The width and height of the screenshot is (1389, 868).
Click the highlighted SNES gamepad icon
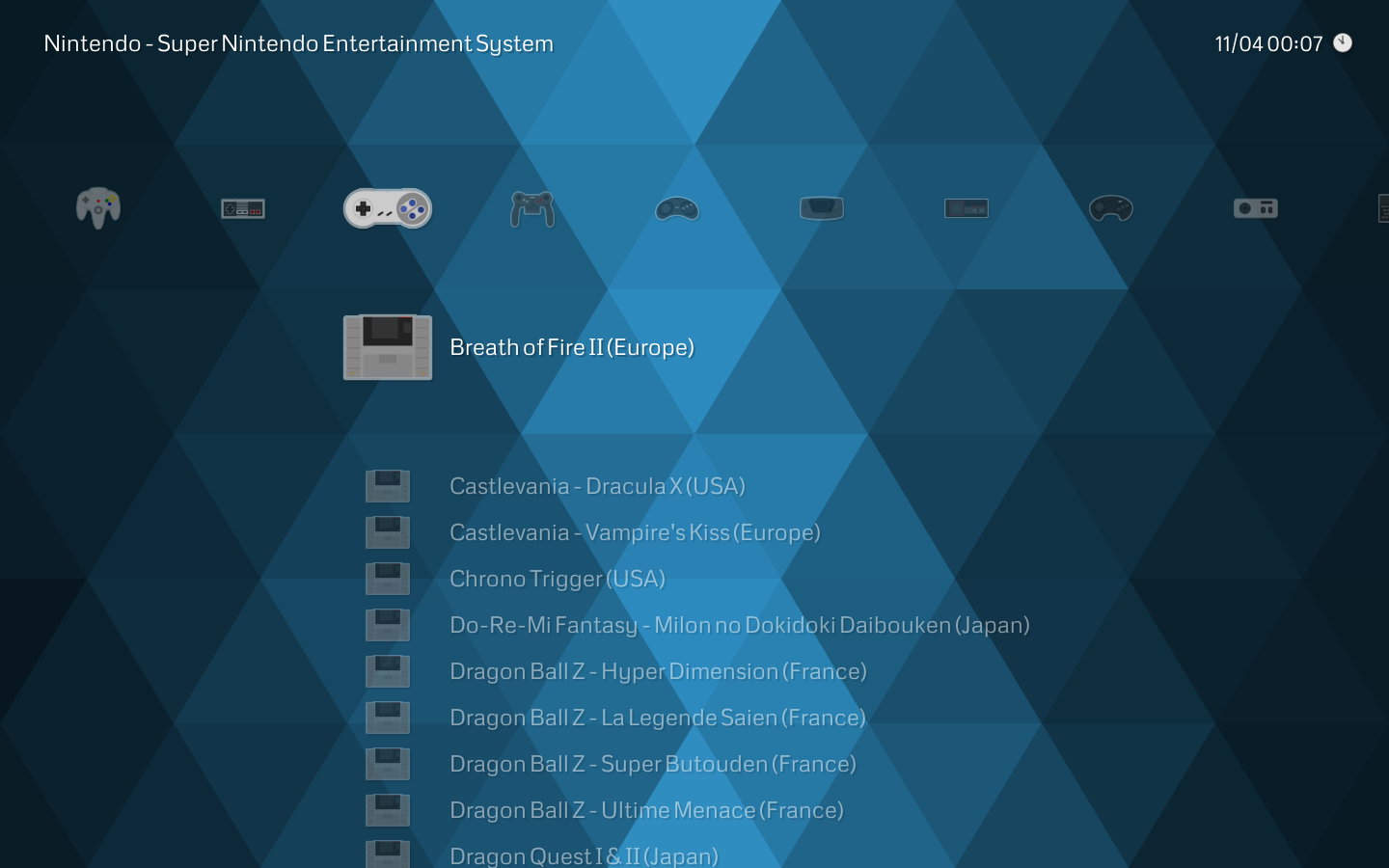387,208
